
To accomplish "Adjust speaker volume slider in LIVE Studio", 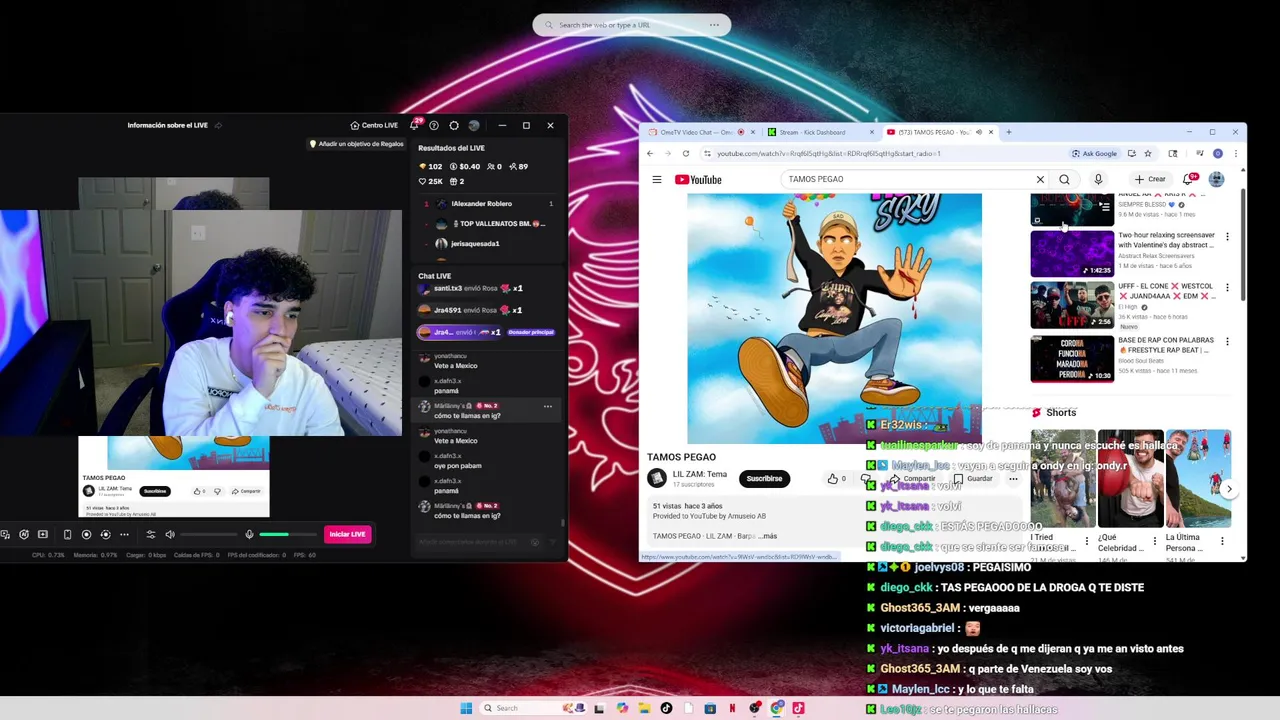I will [x=209, y=534].
